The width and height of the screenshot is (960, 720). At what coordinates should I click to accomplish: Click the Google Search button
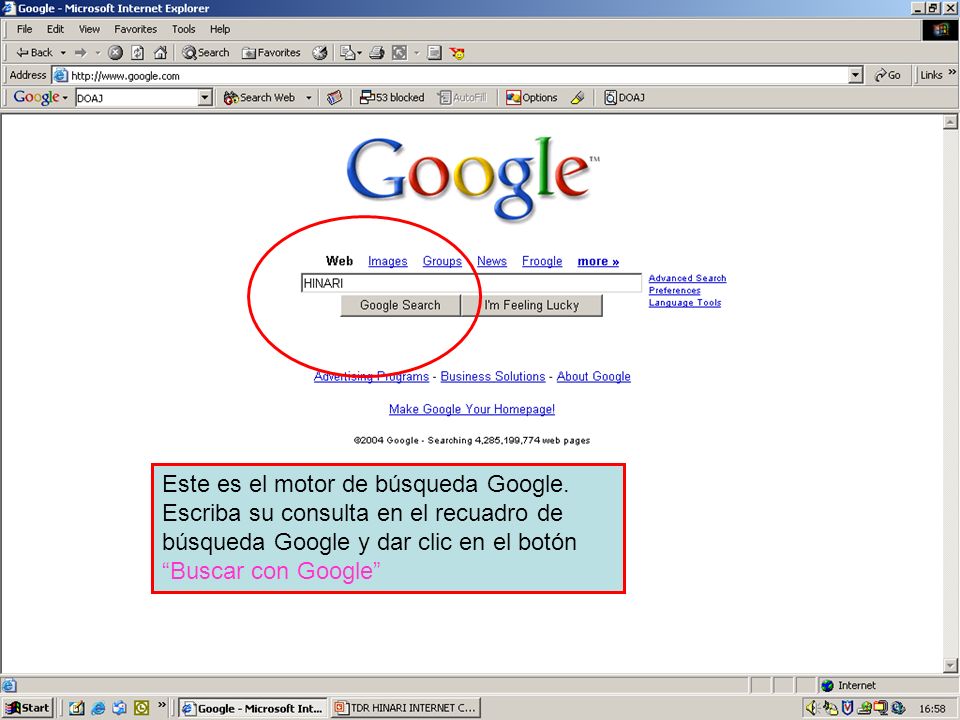tap(400, 305)
